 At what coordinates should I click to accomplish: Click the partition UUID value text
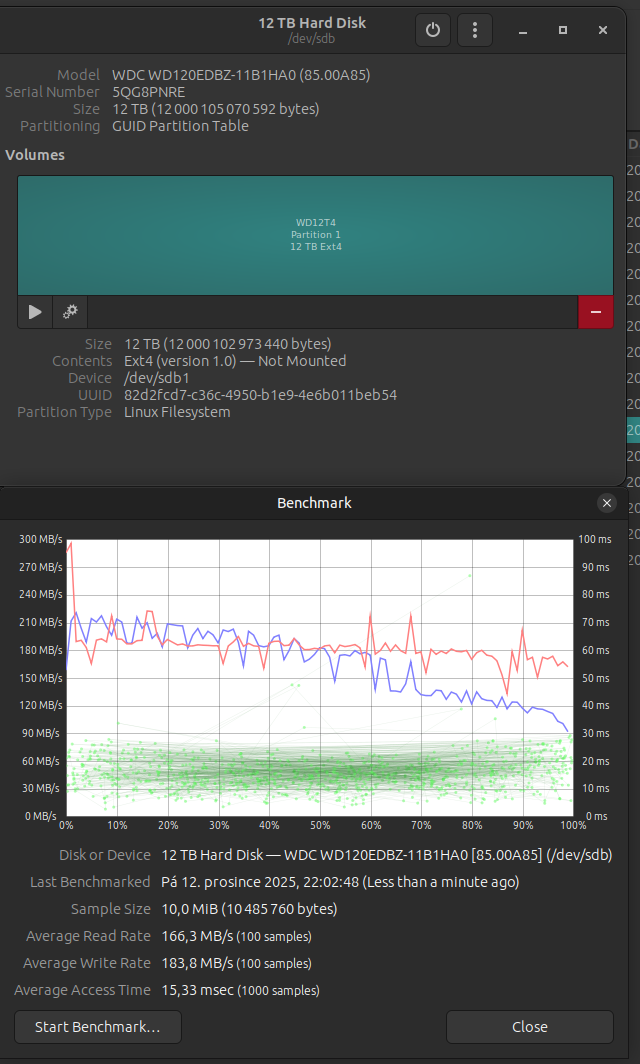point(260,395)
